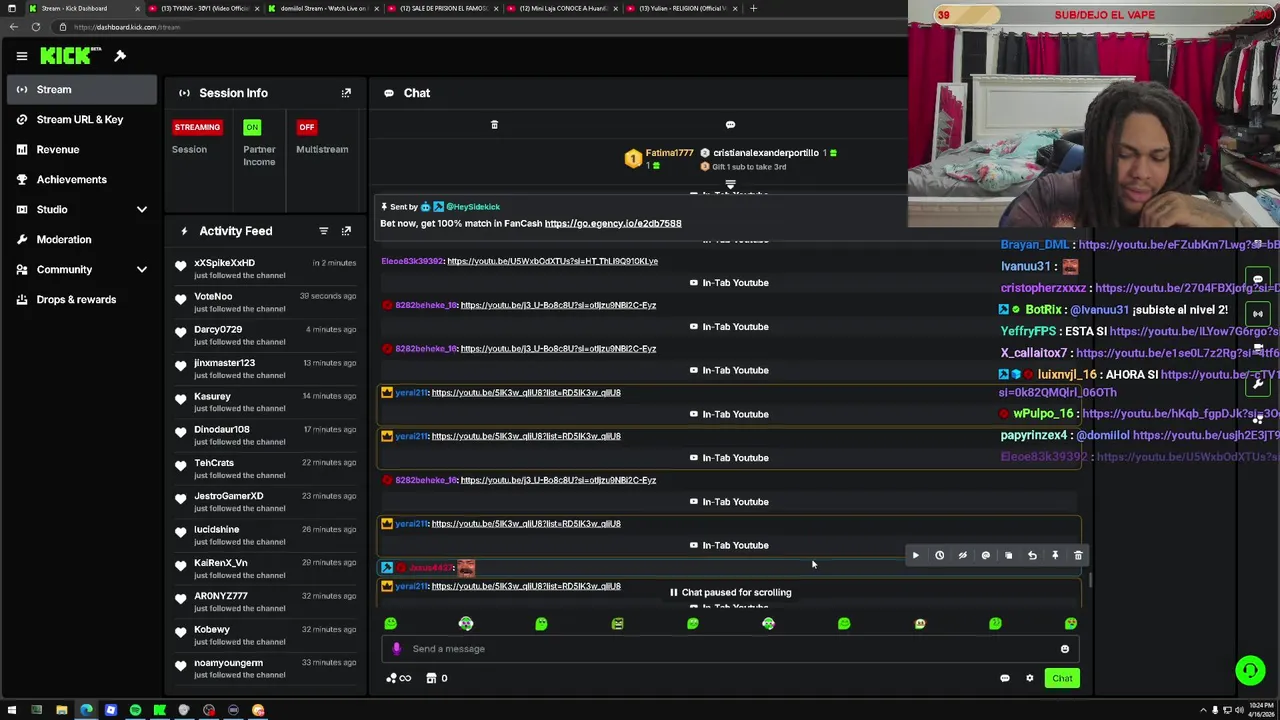The width and height of the screenshot is (1280, 720).
Task: Open File Explorer from the taskbar
Action: [x=61, y=710]
